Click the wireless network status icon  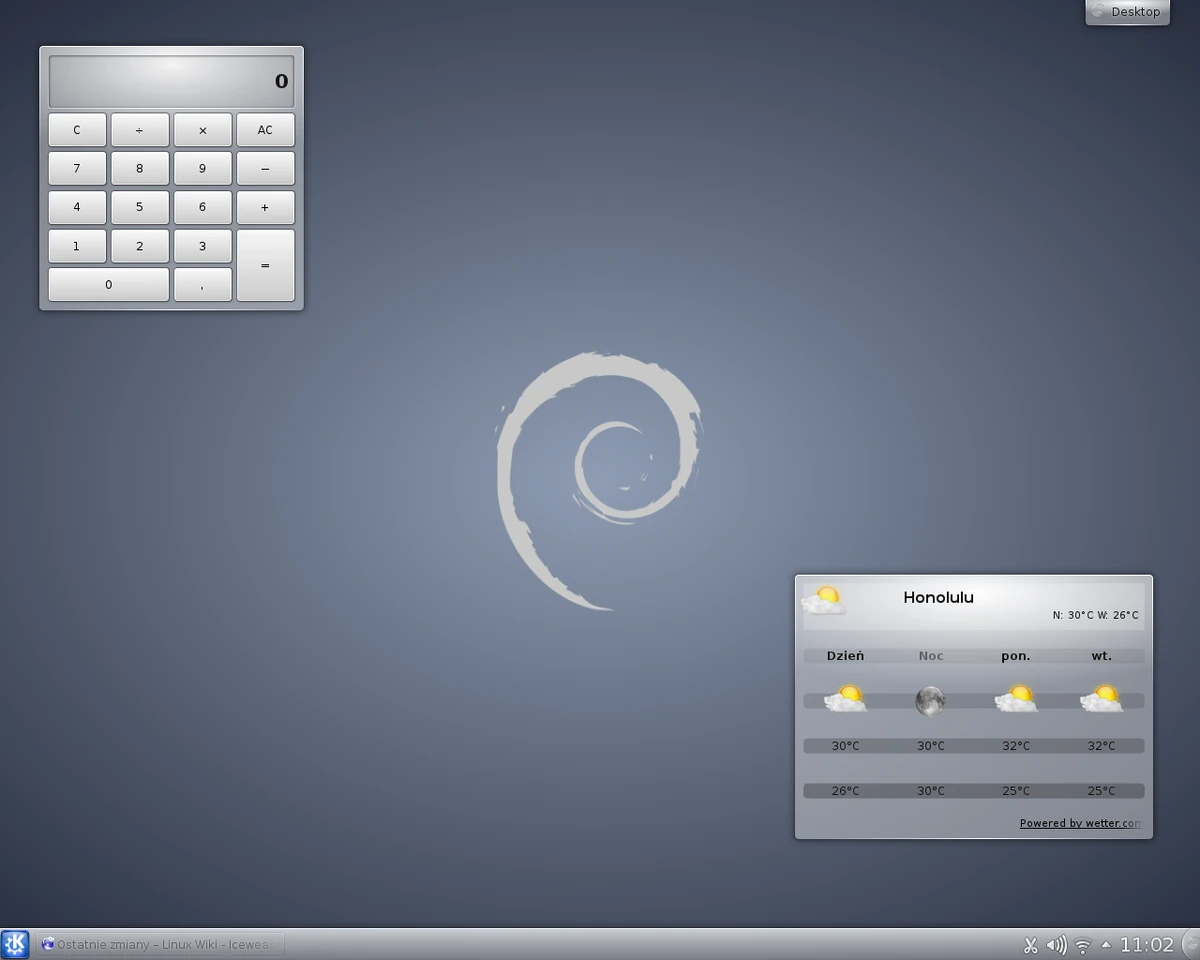(x=1082, y=944)
